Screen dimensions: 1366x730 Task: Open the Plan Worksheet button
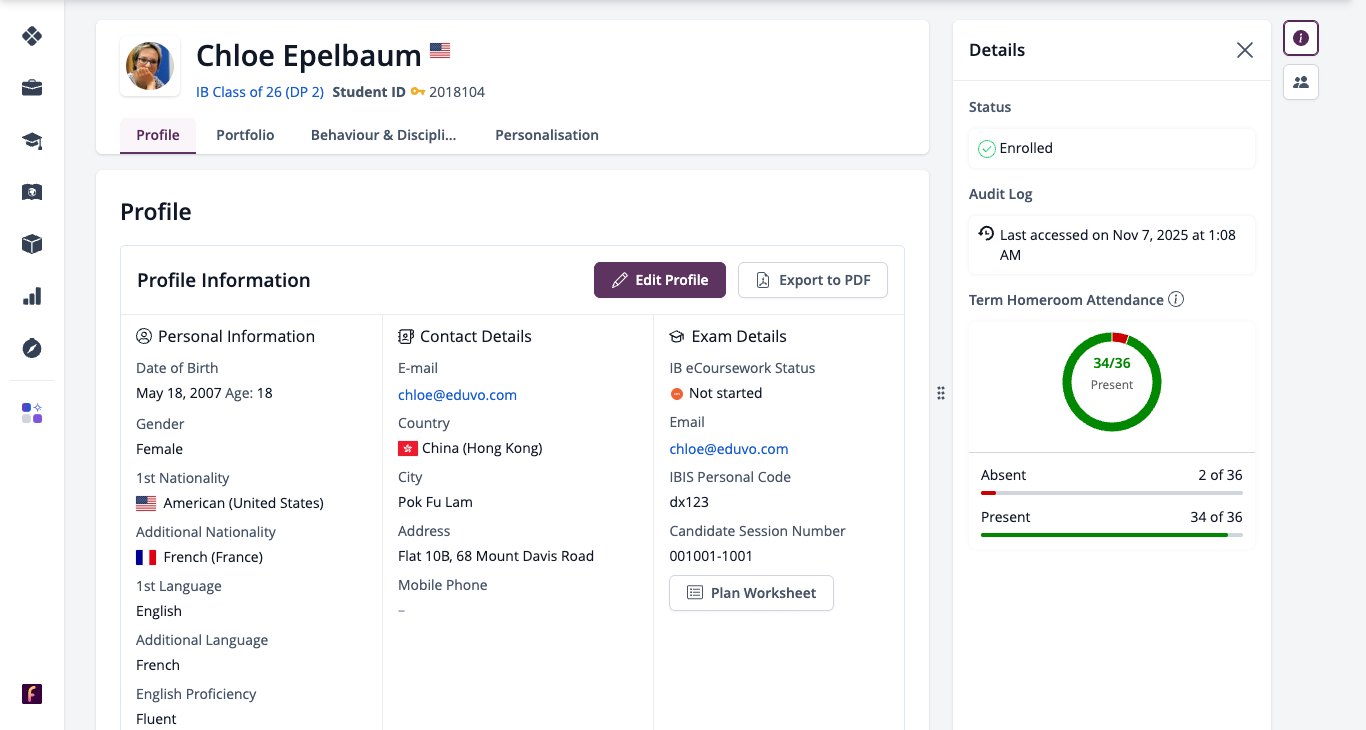751,593
